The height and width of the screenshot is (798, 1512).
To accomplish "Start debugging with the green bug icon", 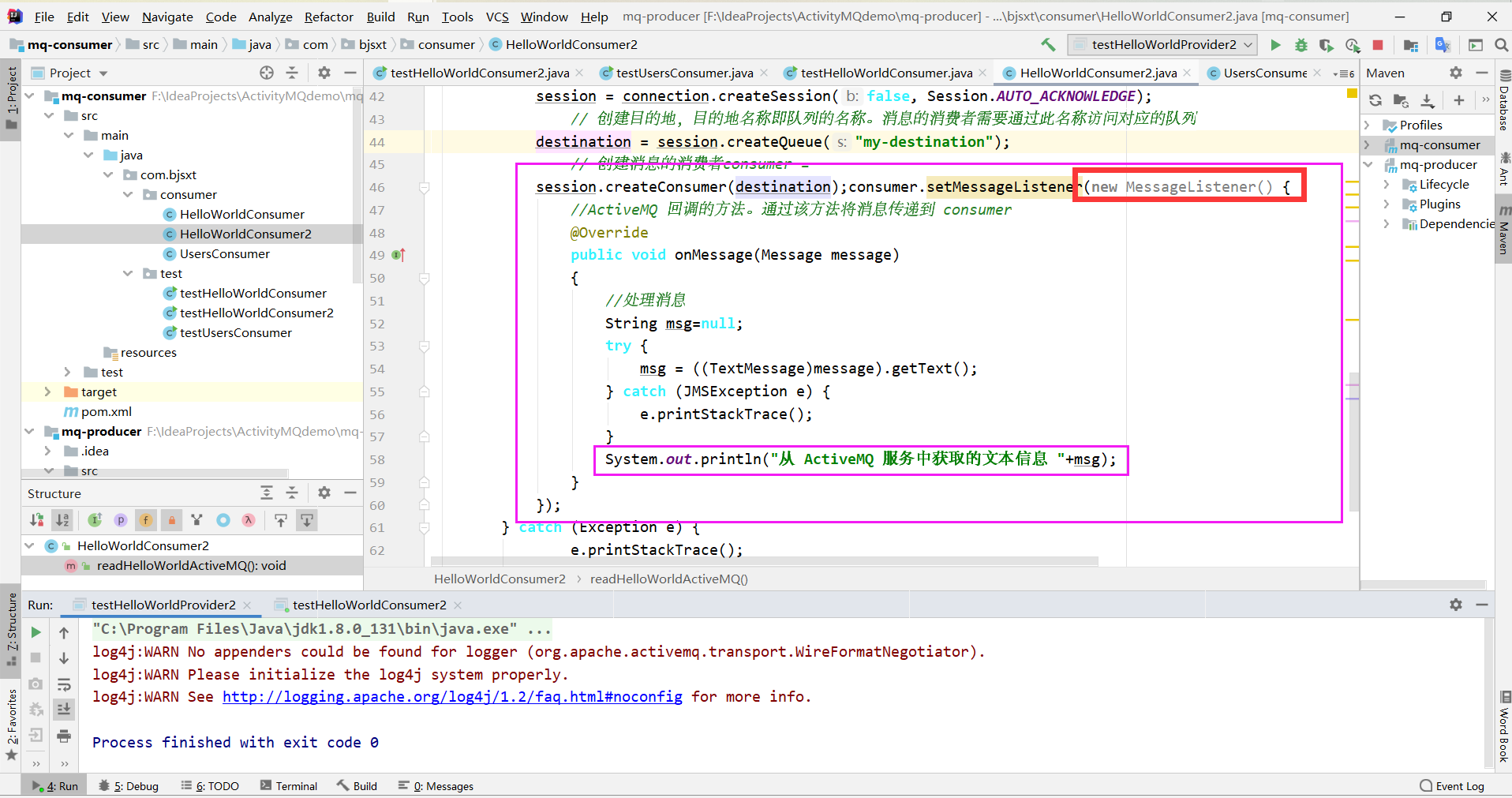I will click(x=1301, y=45).
